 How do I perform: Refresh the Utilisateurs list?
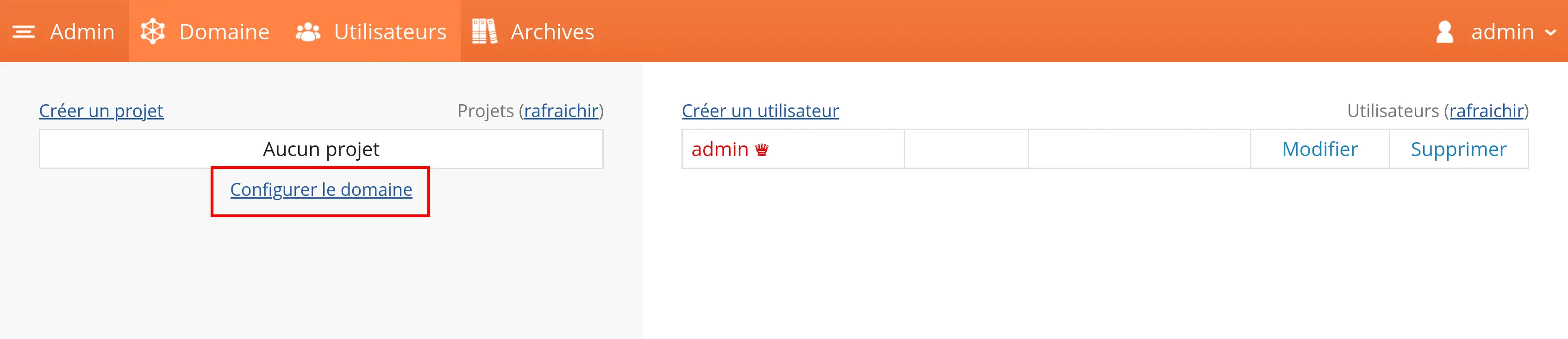[x=1487, y=111]
